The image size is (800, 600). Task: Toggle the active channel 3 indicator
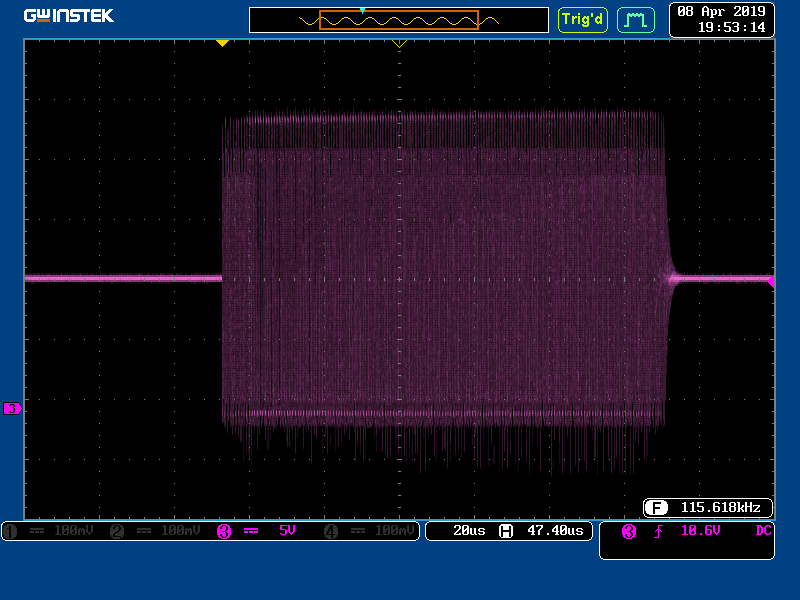coord(224,531)
